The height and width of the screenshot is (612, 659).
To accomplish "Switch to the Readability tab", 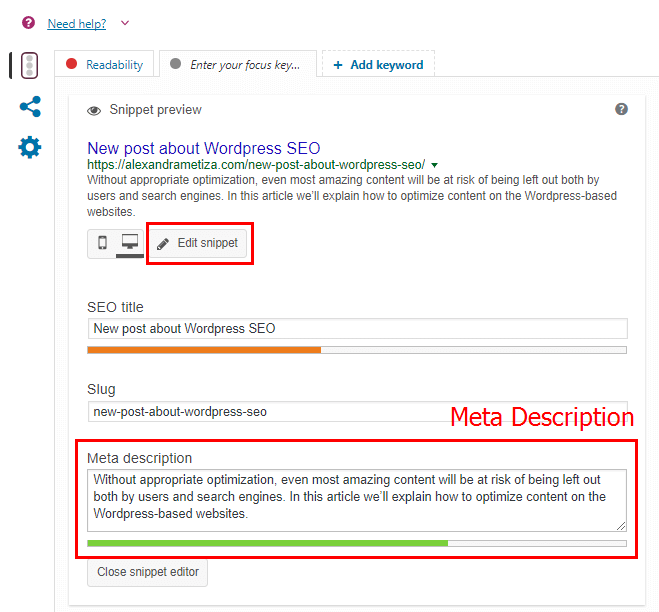I will pyautogui.click(x=104, y=64).
